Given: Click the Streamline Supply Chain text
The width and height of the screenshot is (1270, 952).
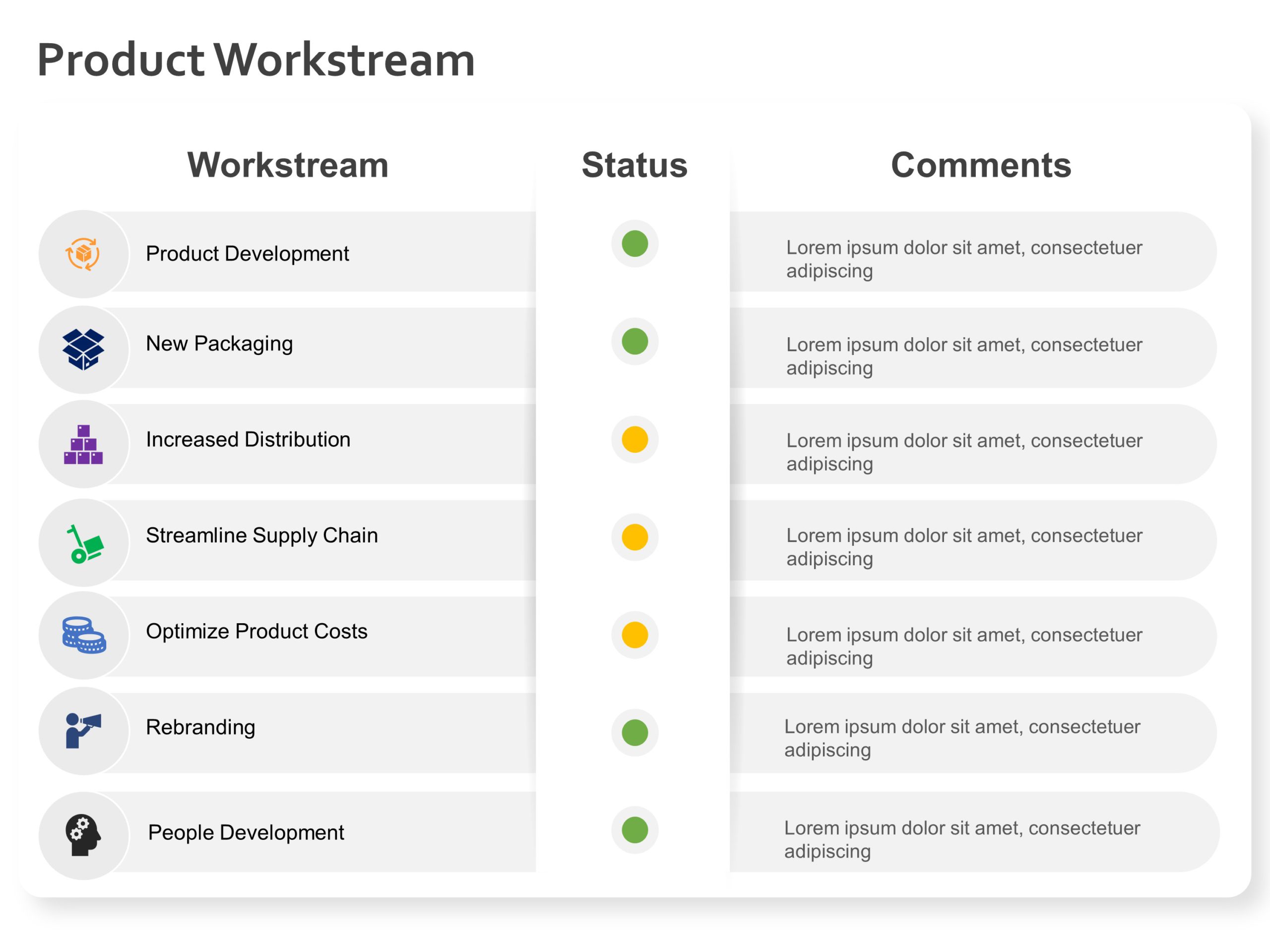Looking at the screenshot, I should [x=262, y=535].
